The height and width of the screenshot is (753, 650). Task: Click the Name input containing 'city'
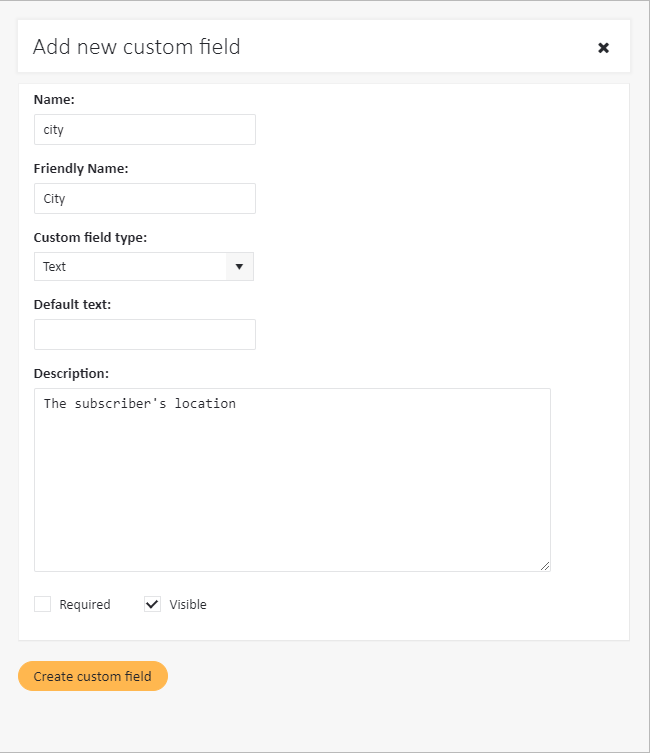[x=144, y=130]
